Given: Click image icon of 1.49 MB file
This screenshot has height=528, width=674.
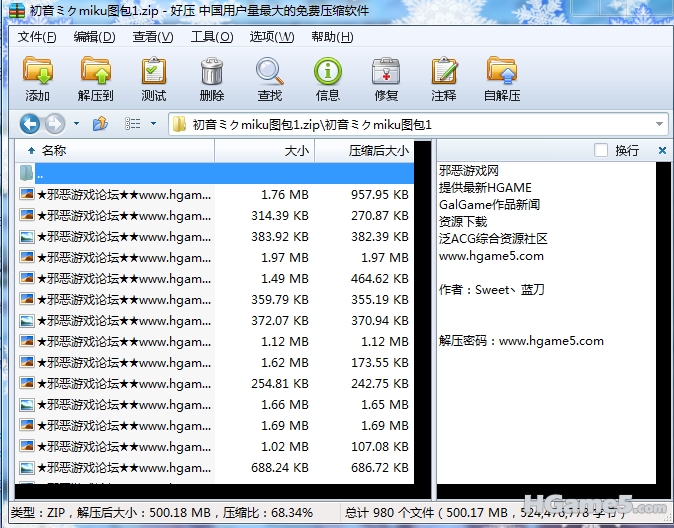Looking at the screenshot, I should click(27, 278).
